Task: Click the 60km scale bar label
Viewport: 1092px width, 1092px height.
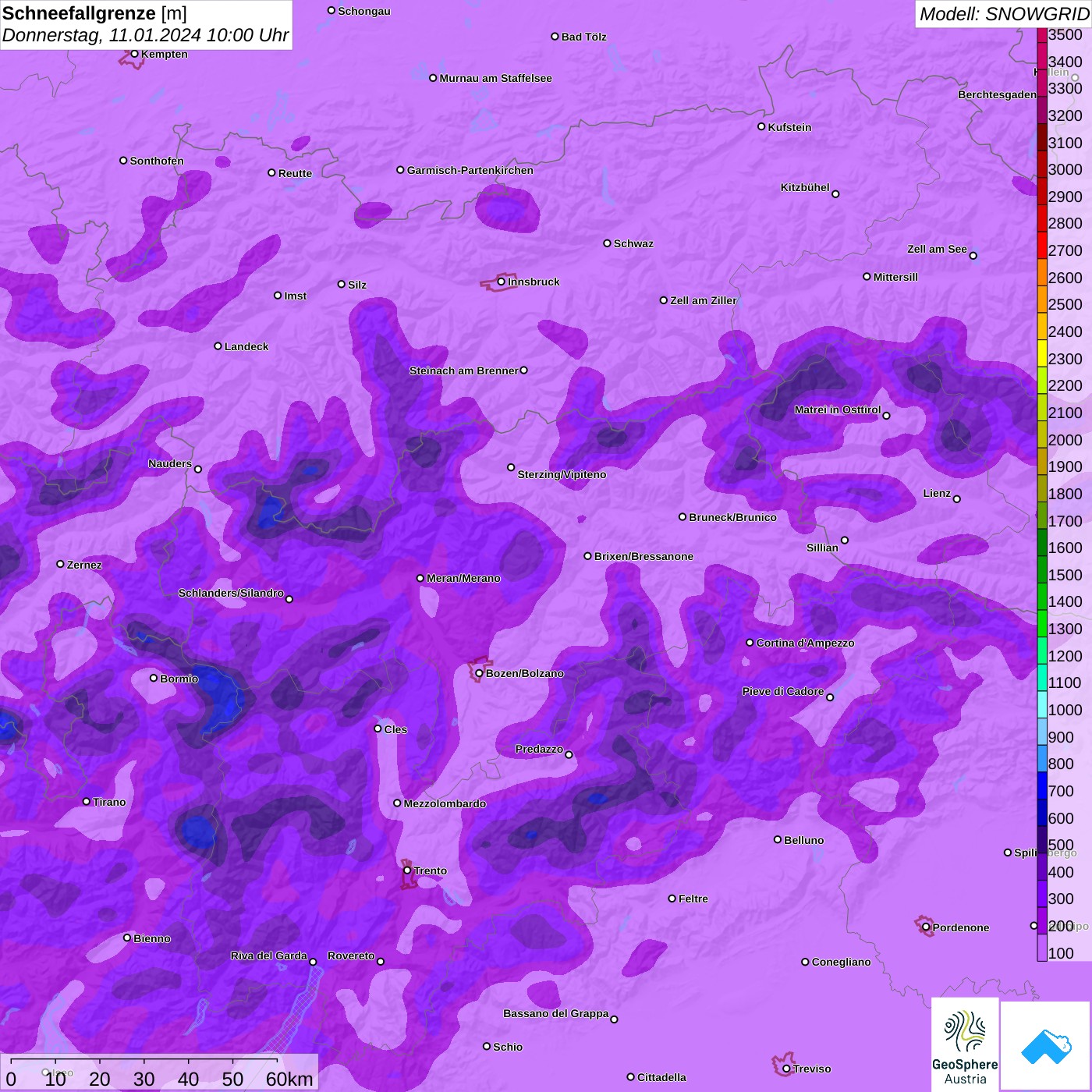Action: [x=289, y=1080]
